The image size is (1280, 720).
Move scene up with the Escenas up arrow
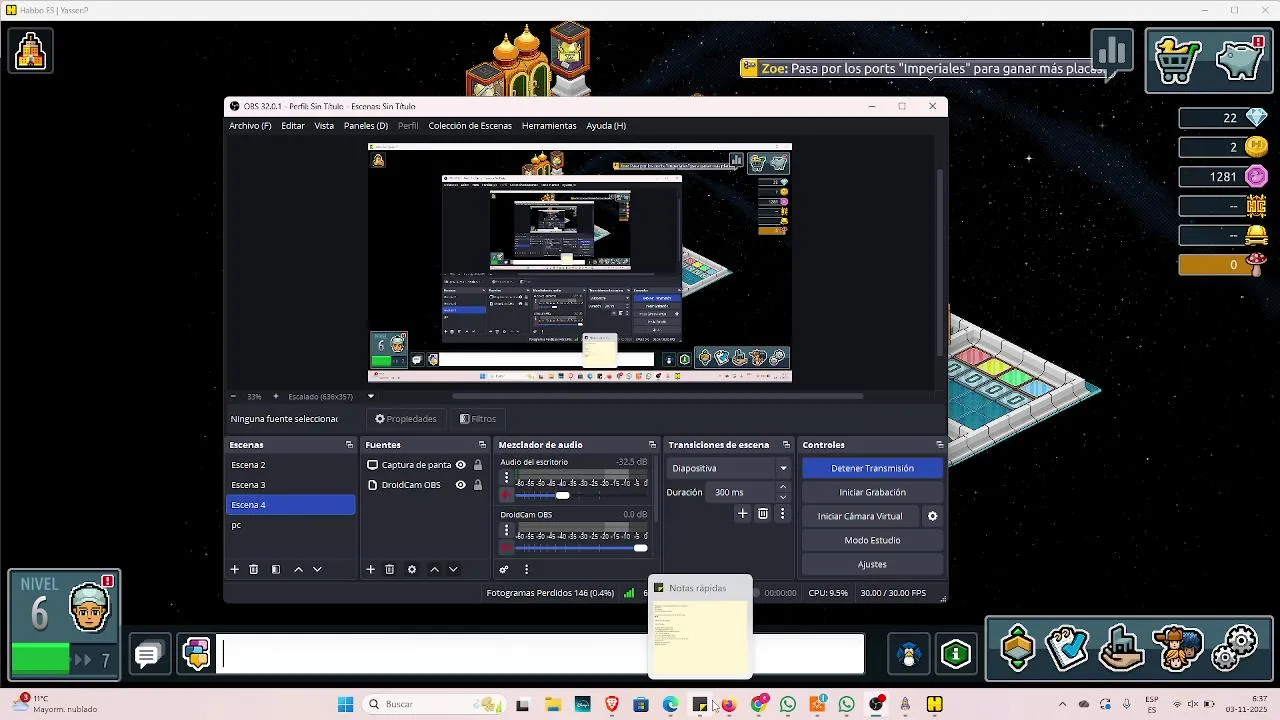[298, 569]
